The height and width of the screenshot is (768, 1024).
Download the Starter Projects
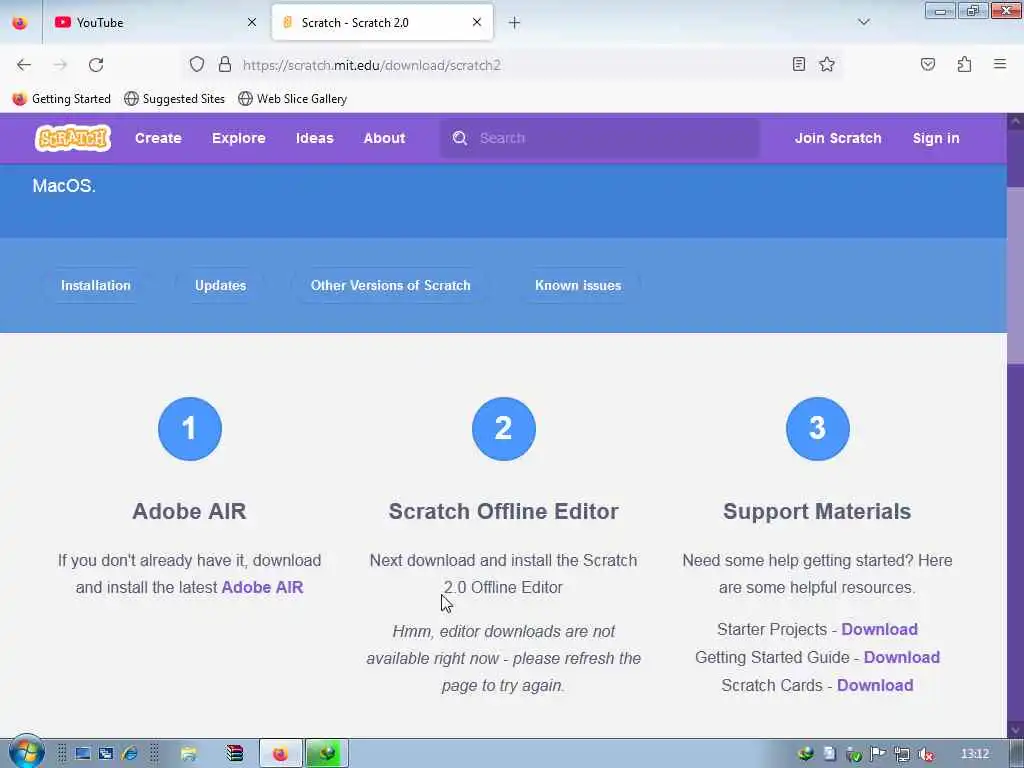click(879, 629)
